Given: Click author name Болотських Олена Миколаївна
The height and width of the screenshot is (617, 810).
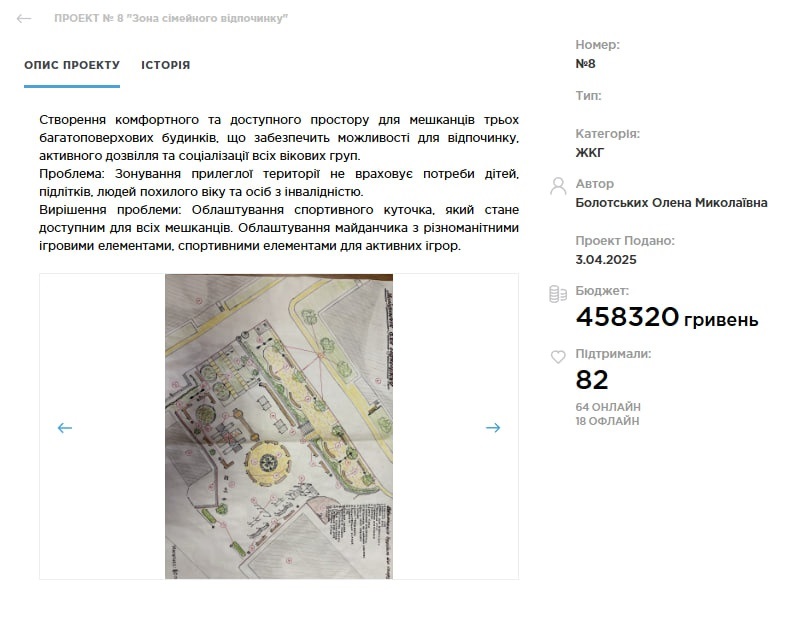Looking at the screenshot, I should click(x=671, y=203).
